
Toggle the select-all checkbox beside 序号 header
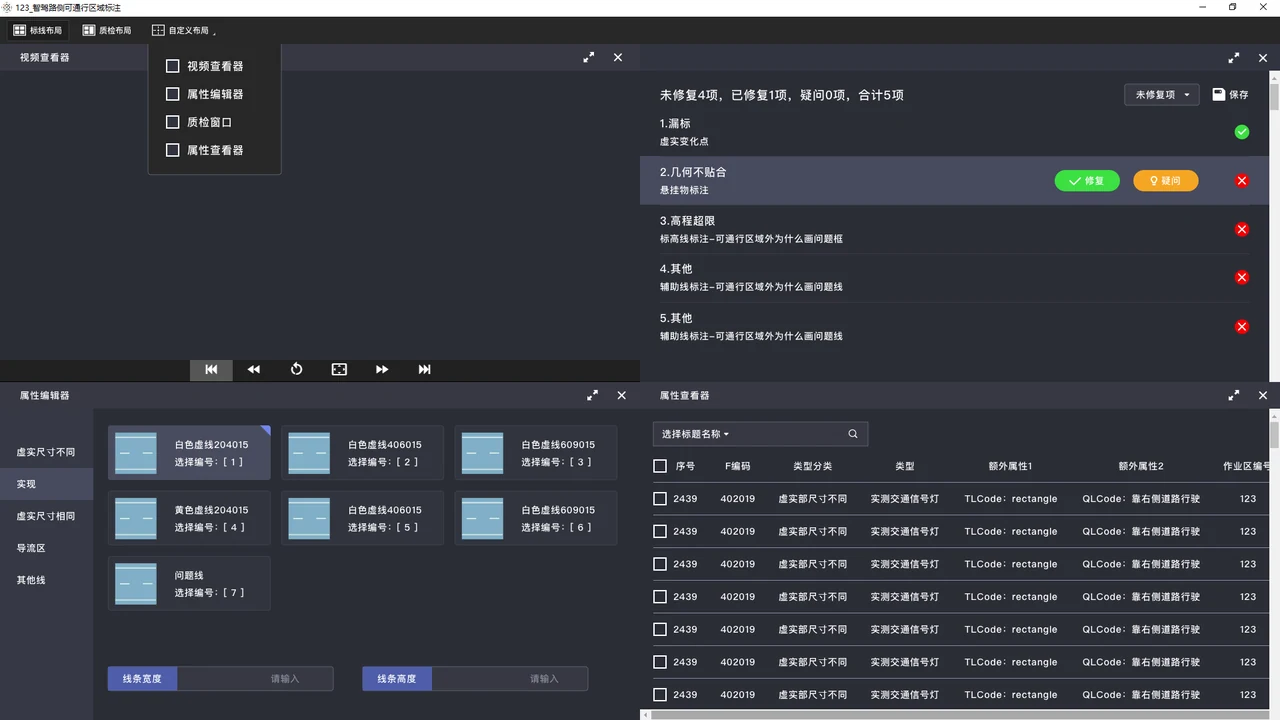pyautogui.click(x=660, y=466)
